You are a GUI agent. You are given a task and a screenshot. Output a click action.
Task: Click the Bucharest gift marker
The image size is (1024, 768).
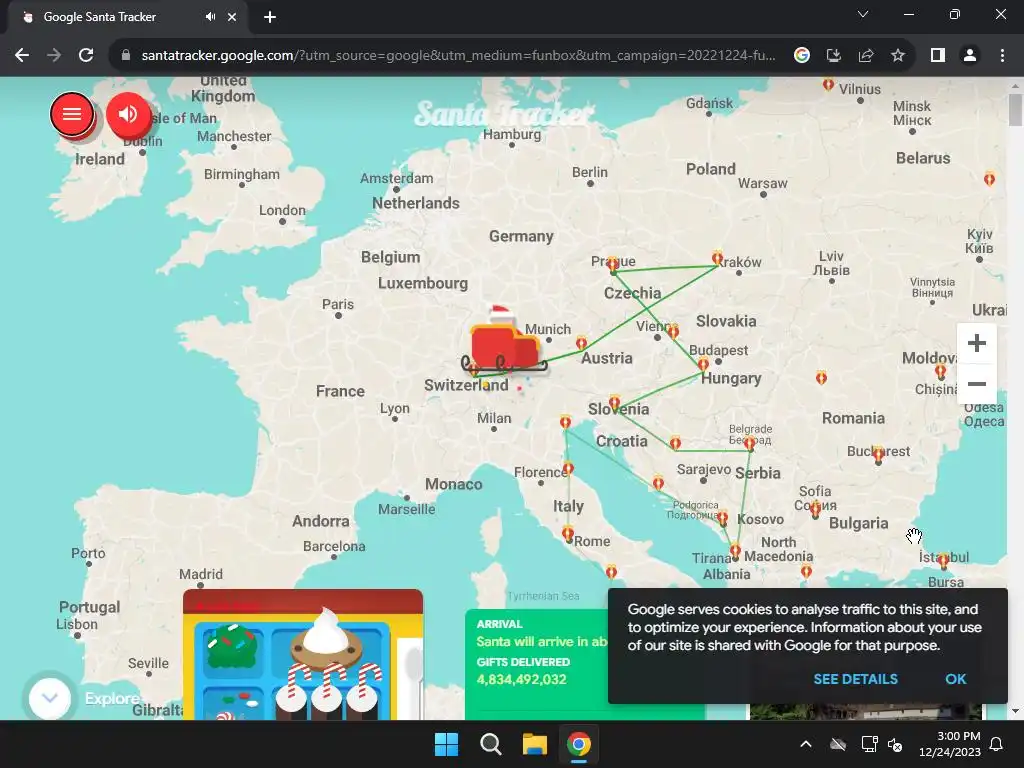click(878, 453)
